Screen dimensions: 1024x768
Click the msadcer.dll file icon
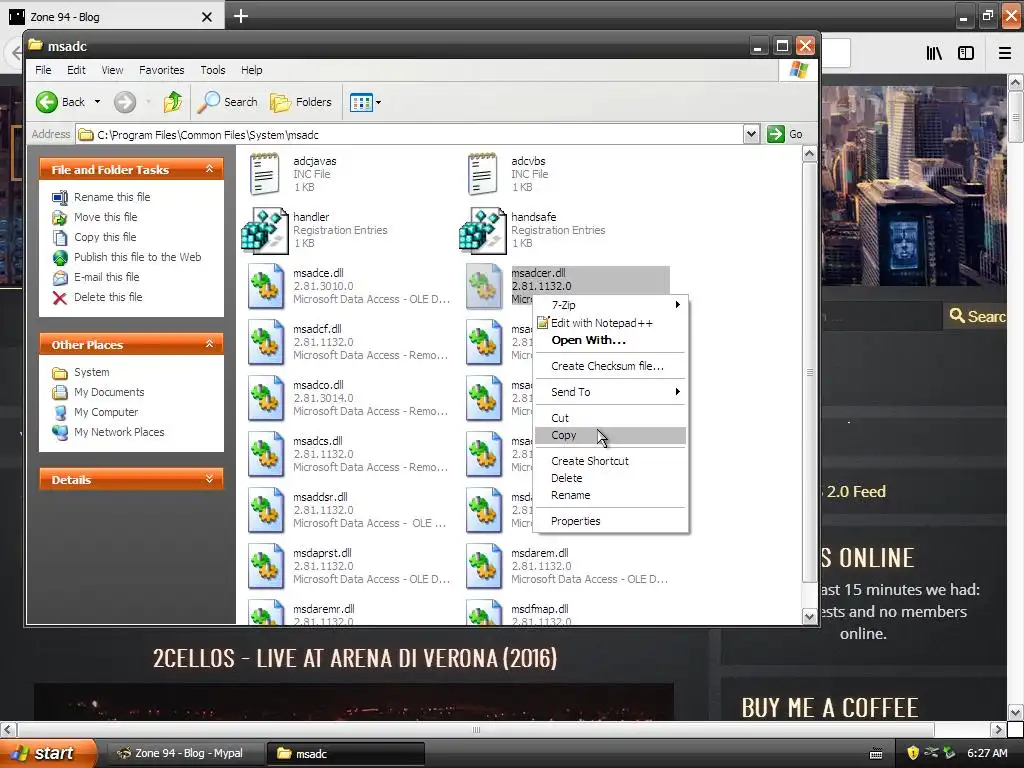pyautogui.click(x=484, y=286)
